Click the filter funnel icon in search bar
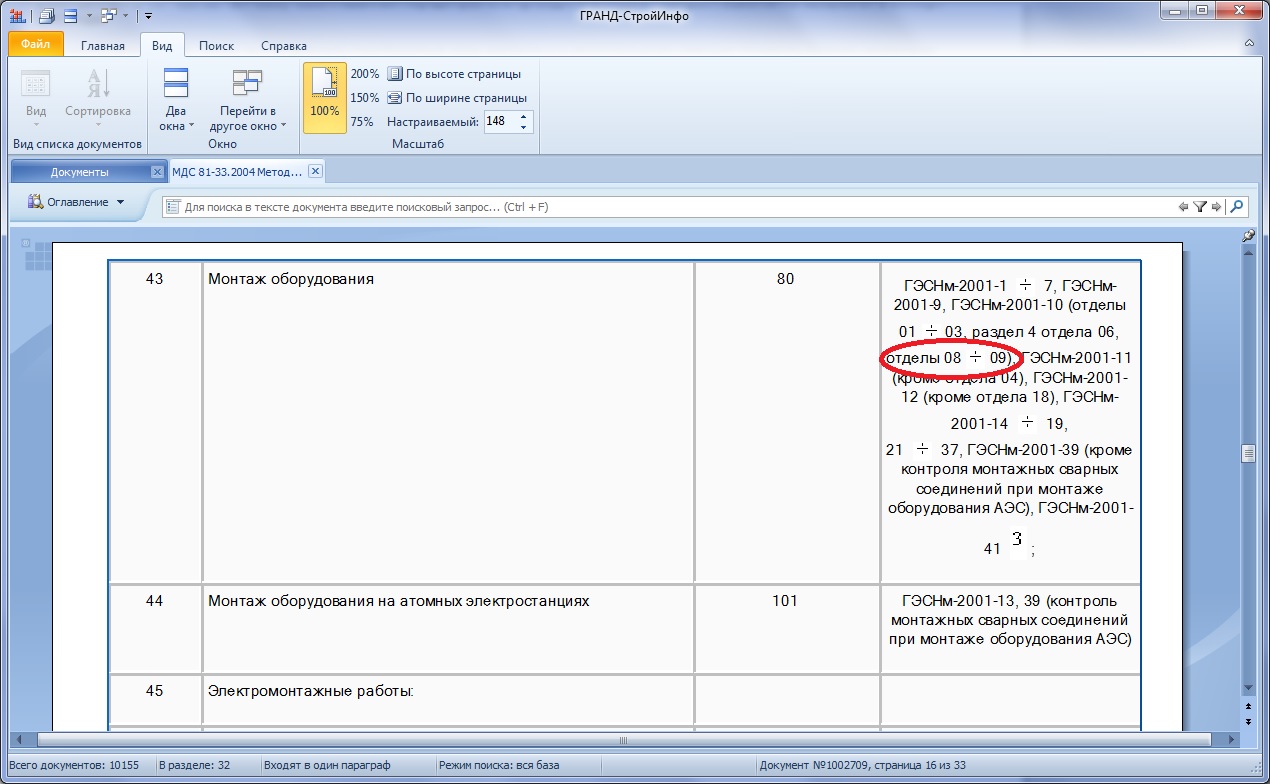The width and height of the screenshot is (1270, 784). point(1200,207)
